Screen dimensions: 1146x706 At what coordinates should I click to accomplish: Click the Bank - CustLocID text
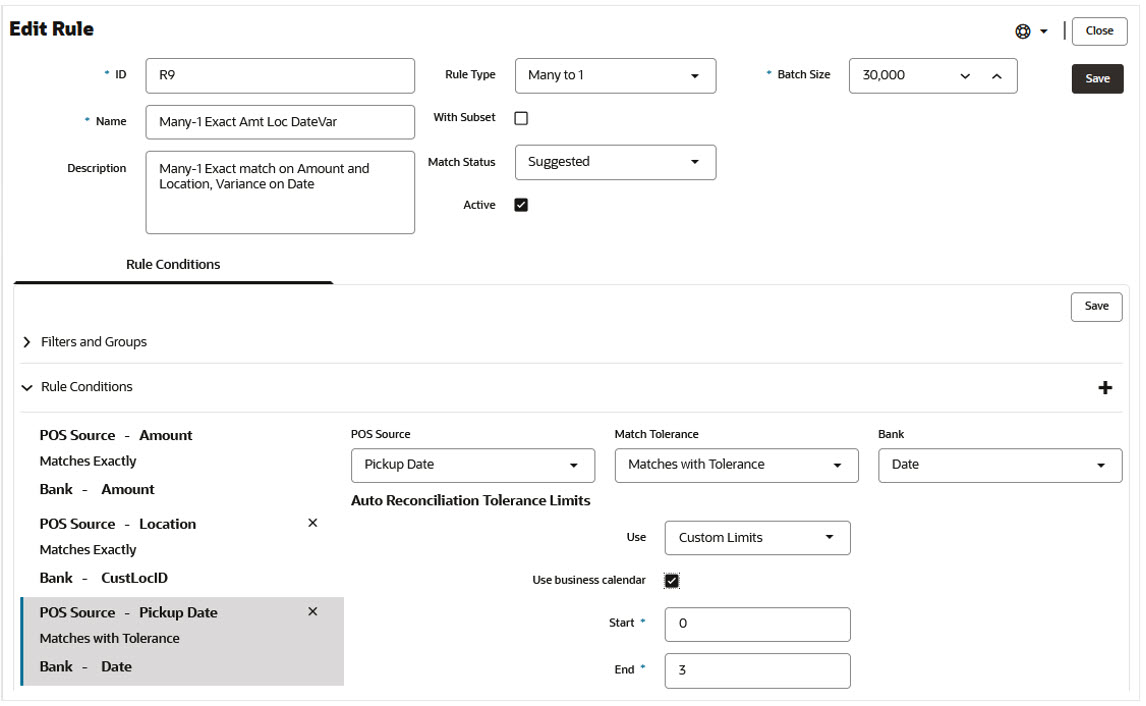[x=104, y=578]
